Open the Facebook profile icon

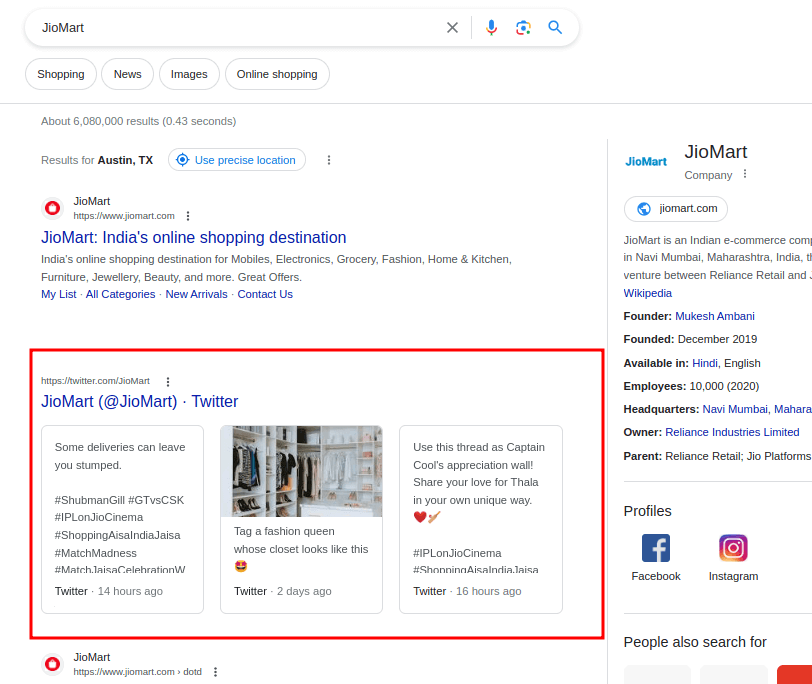click(655, 548)
